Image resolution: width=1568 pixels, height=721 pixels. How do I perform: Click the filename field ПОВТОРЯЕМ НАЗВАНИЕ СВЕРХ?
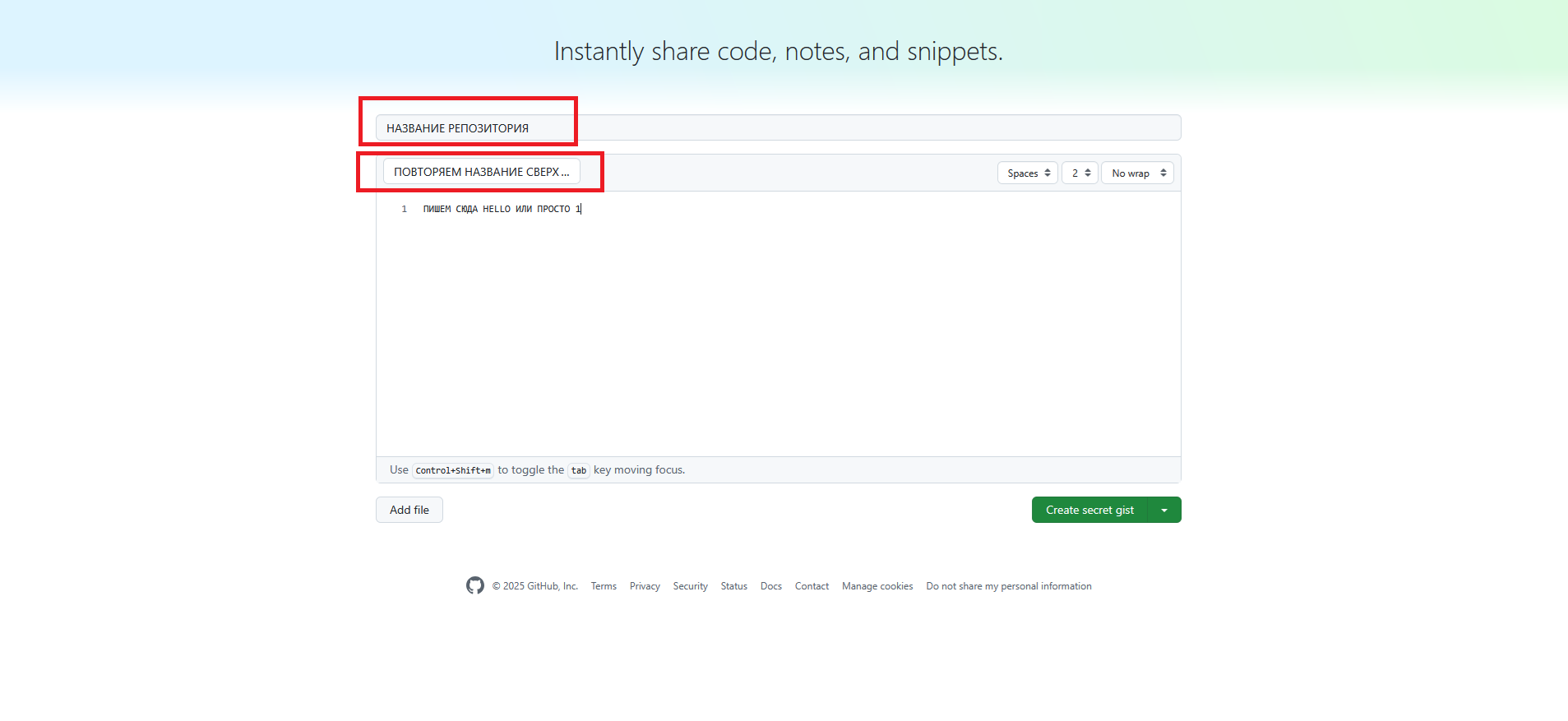481,172
